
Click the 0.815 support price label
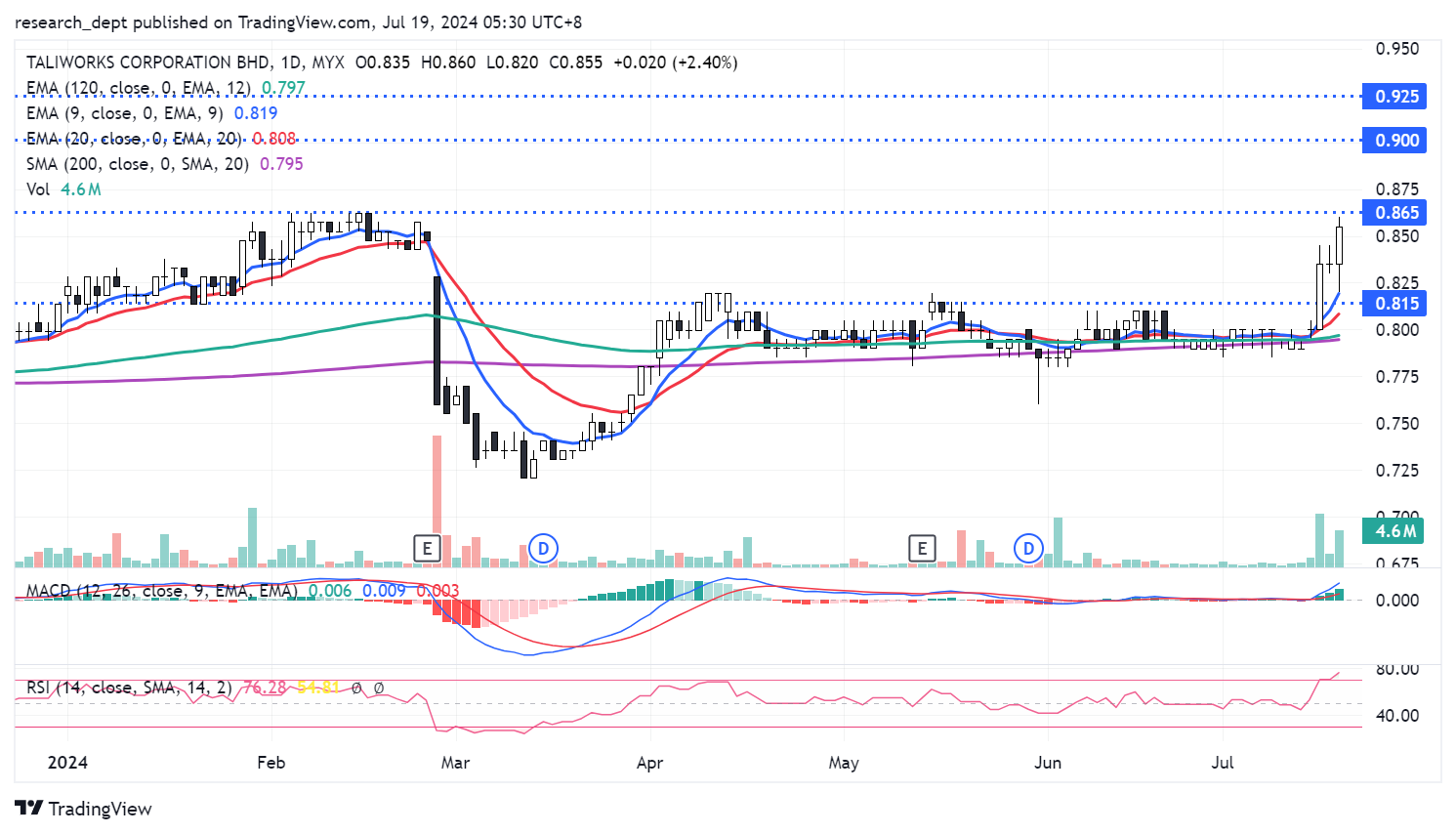point(1396,304)
